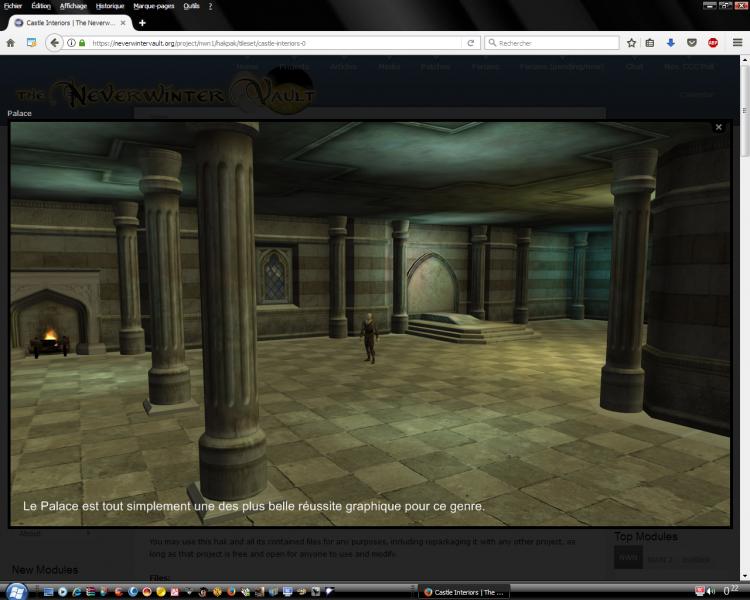750x600 pixels.
Task: Click the system tray clock
Action: (x=731, y=591)
